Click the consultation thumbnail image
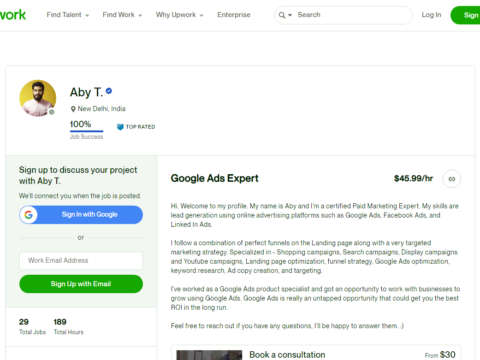This screenshot has width=480, height=360. coord(209,355)
